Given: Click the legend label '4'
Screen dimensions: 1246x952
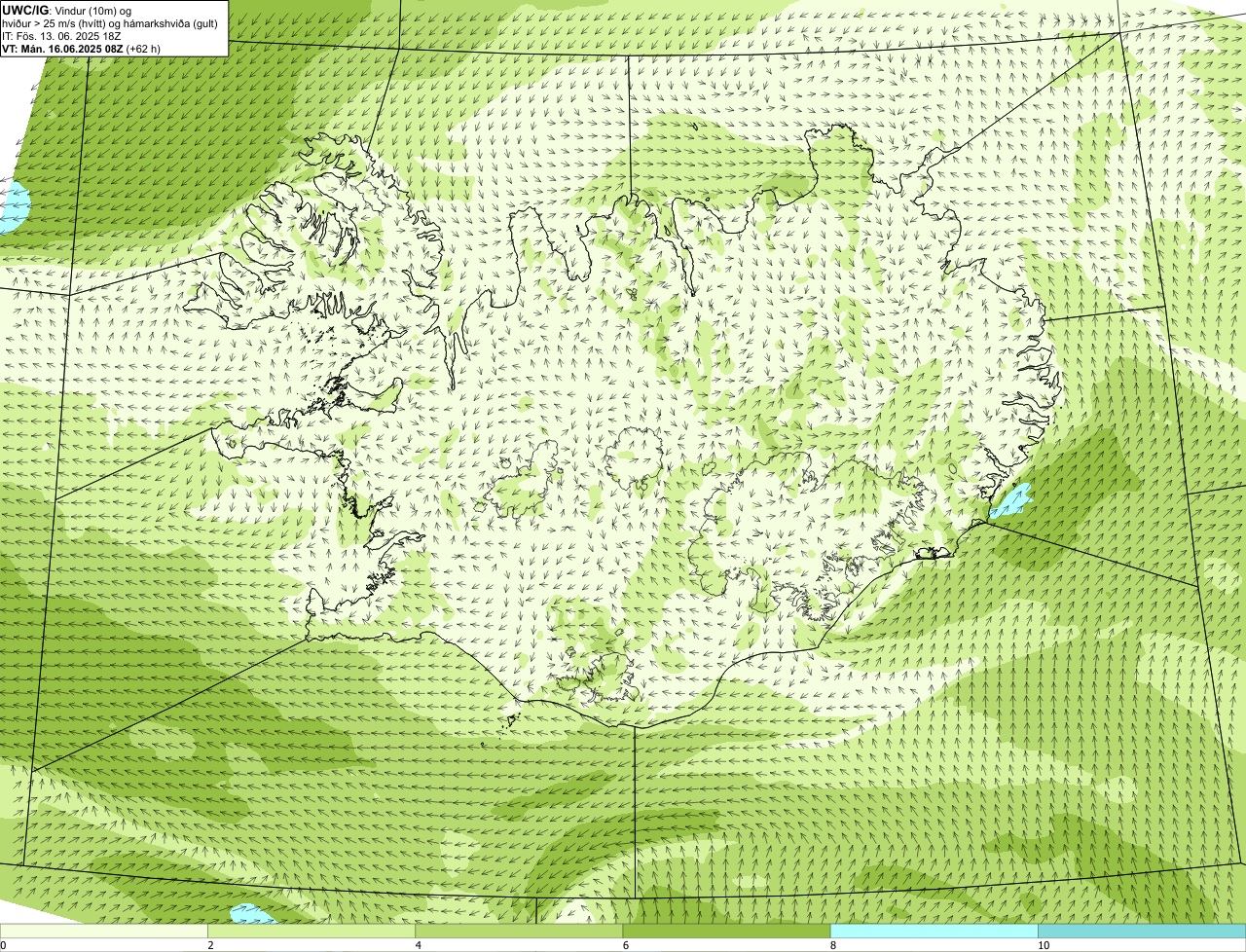Looking at the screenshot, I should [418, 945].
